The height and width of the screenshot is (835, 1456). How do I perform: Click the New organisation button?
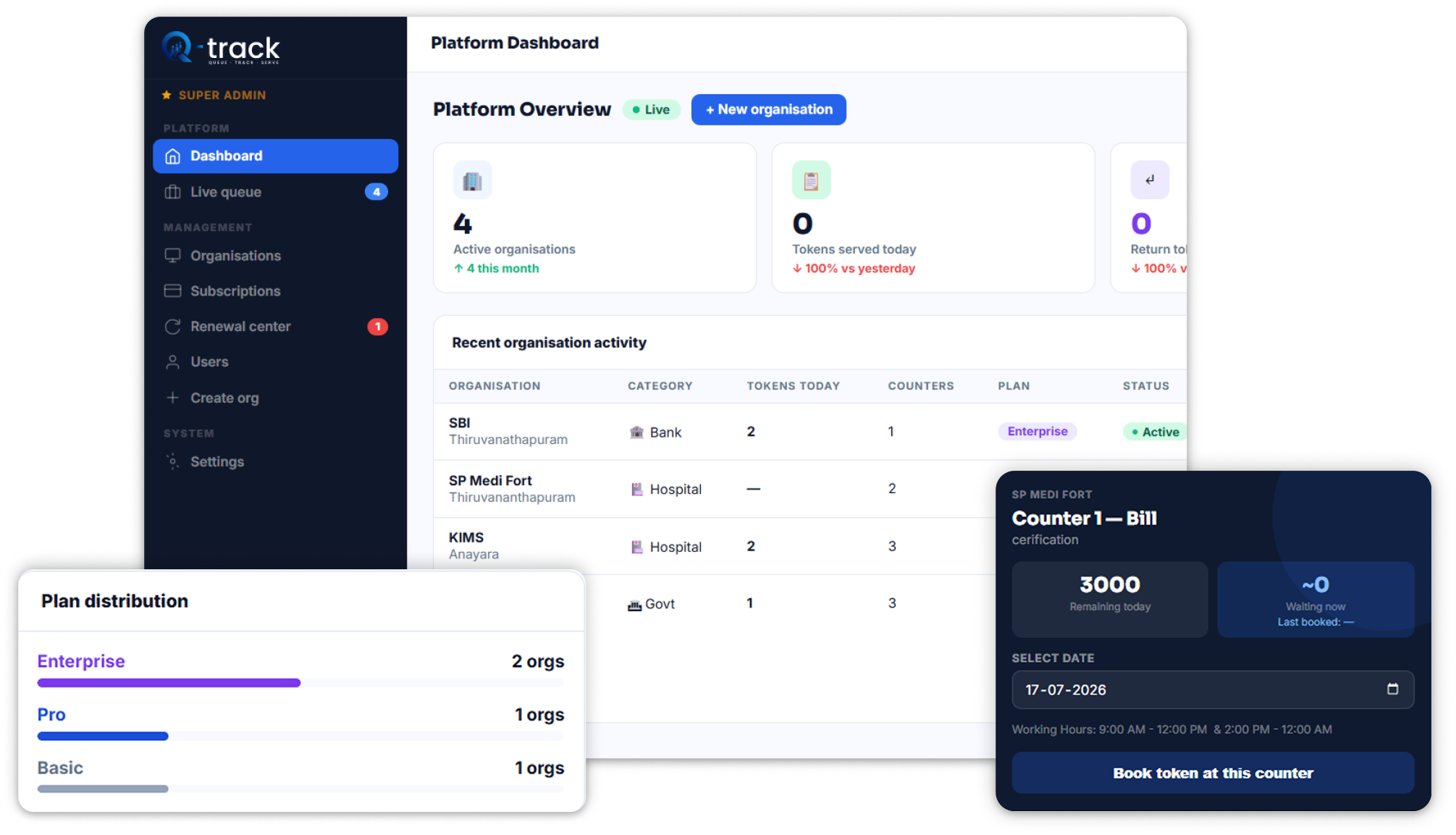pos(768,109)
